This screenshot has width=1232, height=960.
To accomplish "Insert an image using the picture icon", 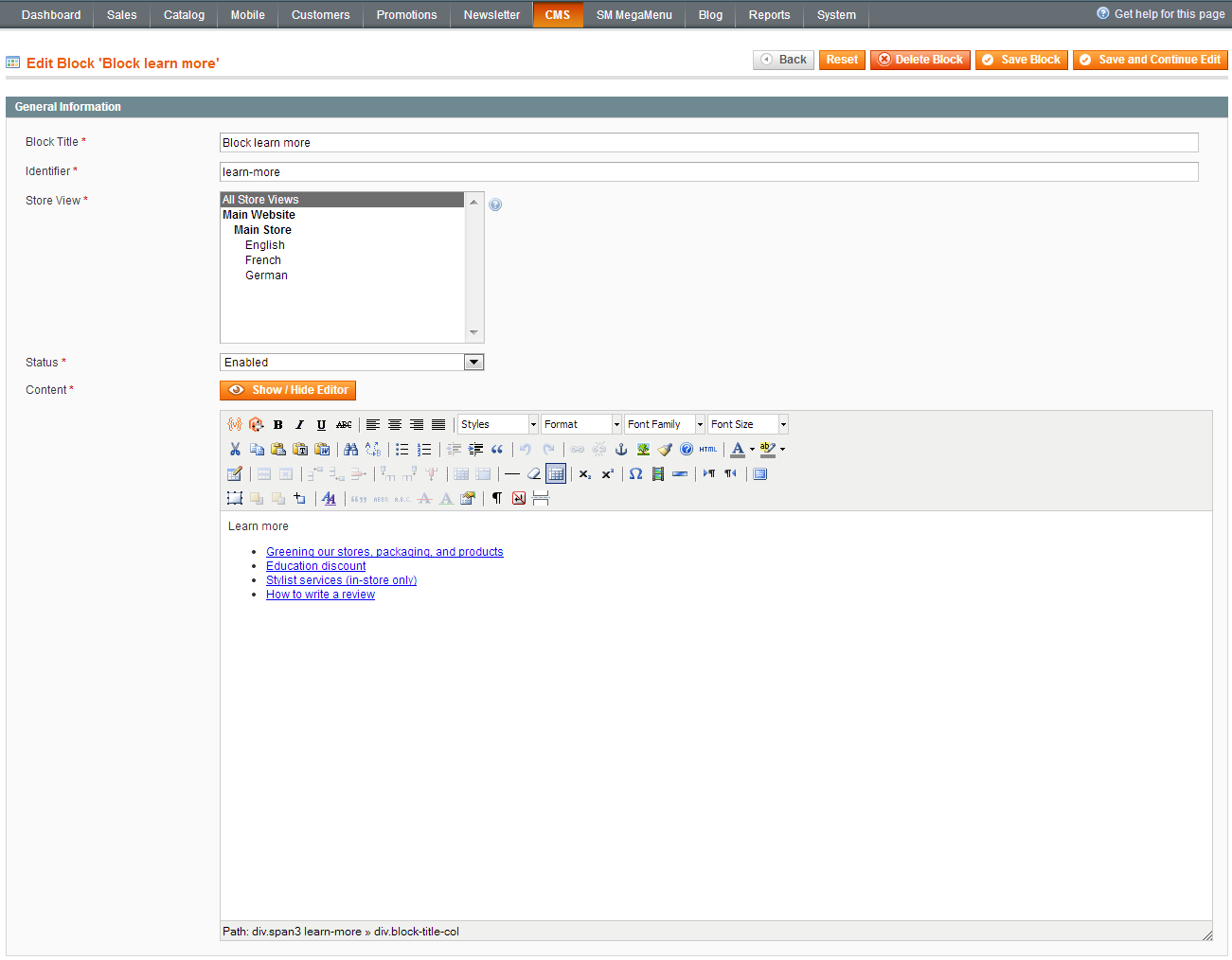I will (x=643, y=450).
